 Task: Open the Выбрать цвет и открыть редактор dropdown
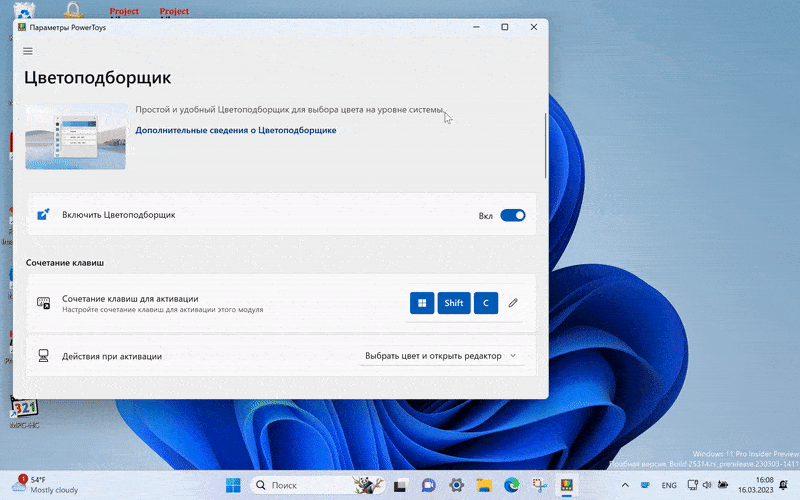click(x=441, y=356)
